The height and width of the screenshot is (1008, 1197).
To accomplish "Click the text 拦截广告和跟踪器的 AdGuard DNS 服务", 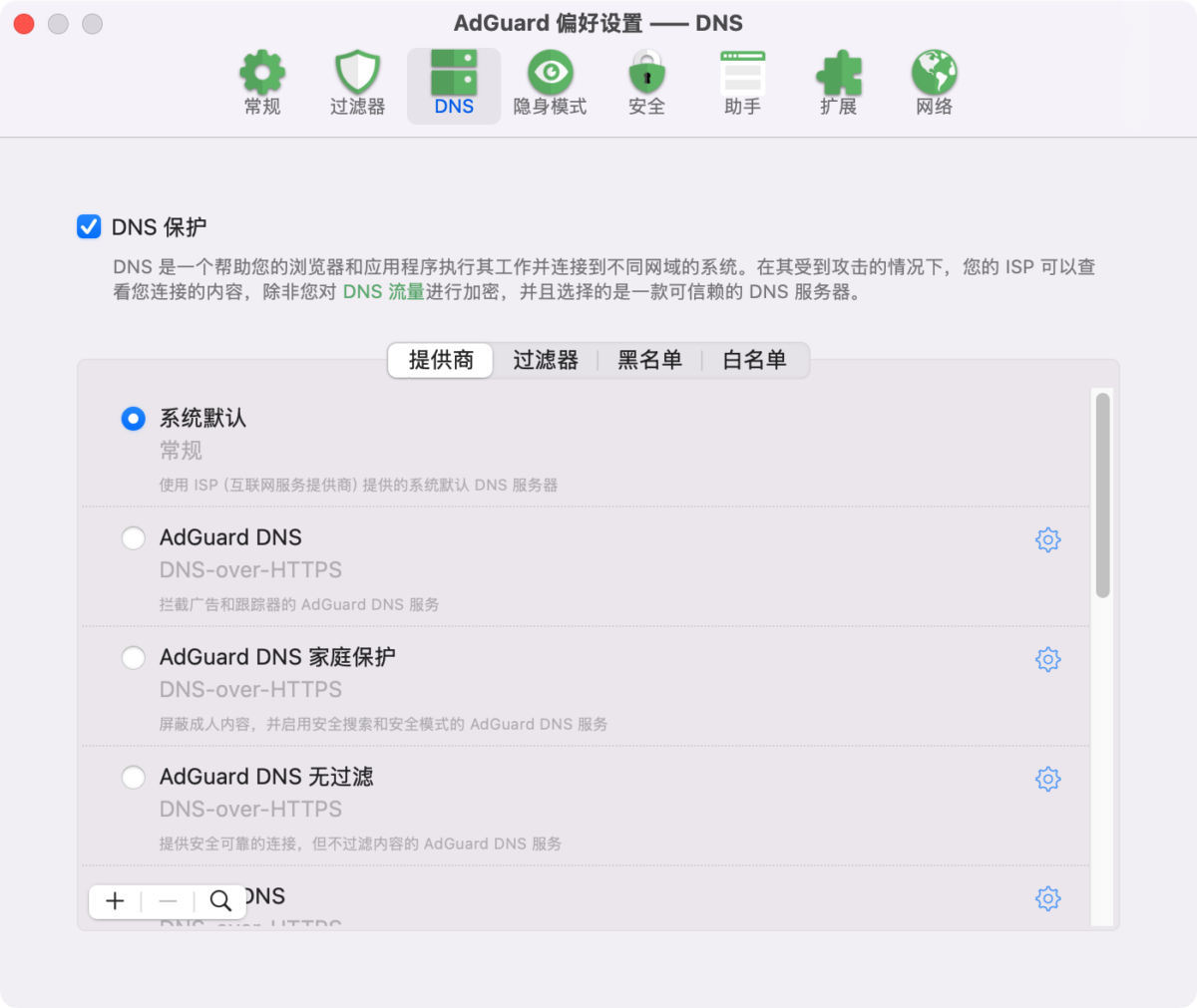I will (299, 604).
